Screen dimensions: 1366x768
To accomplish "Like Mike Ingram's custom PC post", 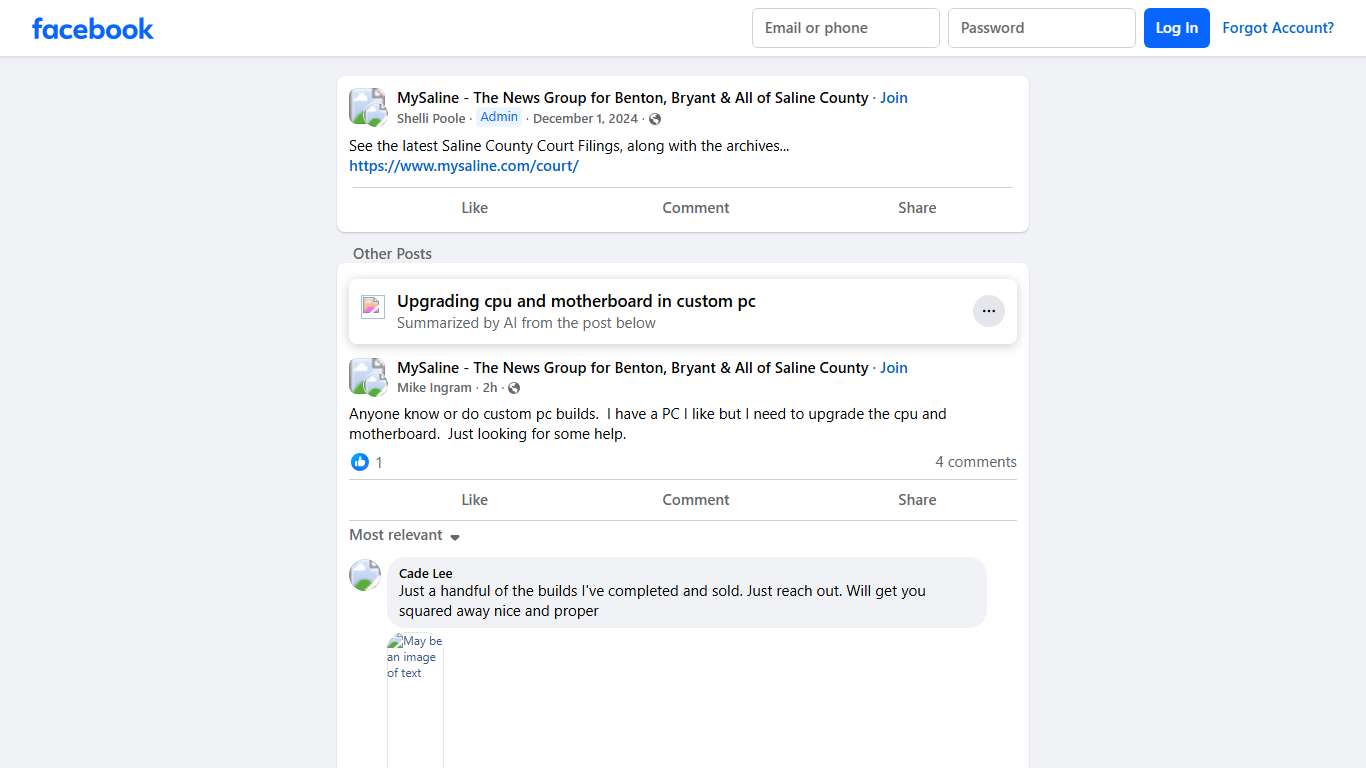I will pos(474,499).
